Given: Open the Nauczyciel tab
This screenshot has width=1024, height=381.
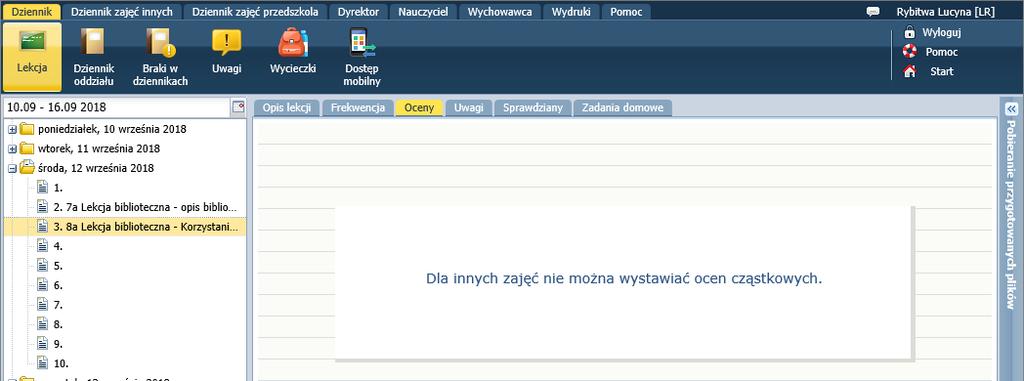Looking at the screenshot, I should click(423, 12).
